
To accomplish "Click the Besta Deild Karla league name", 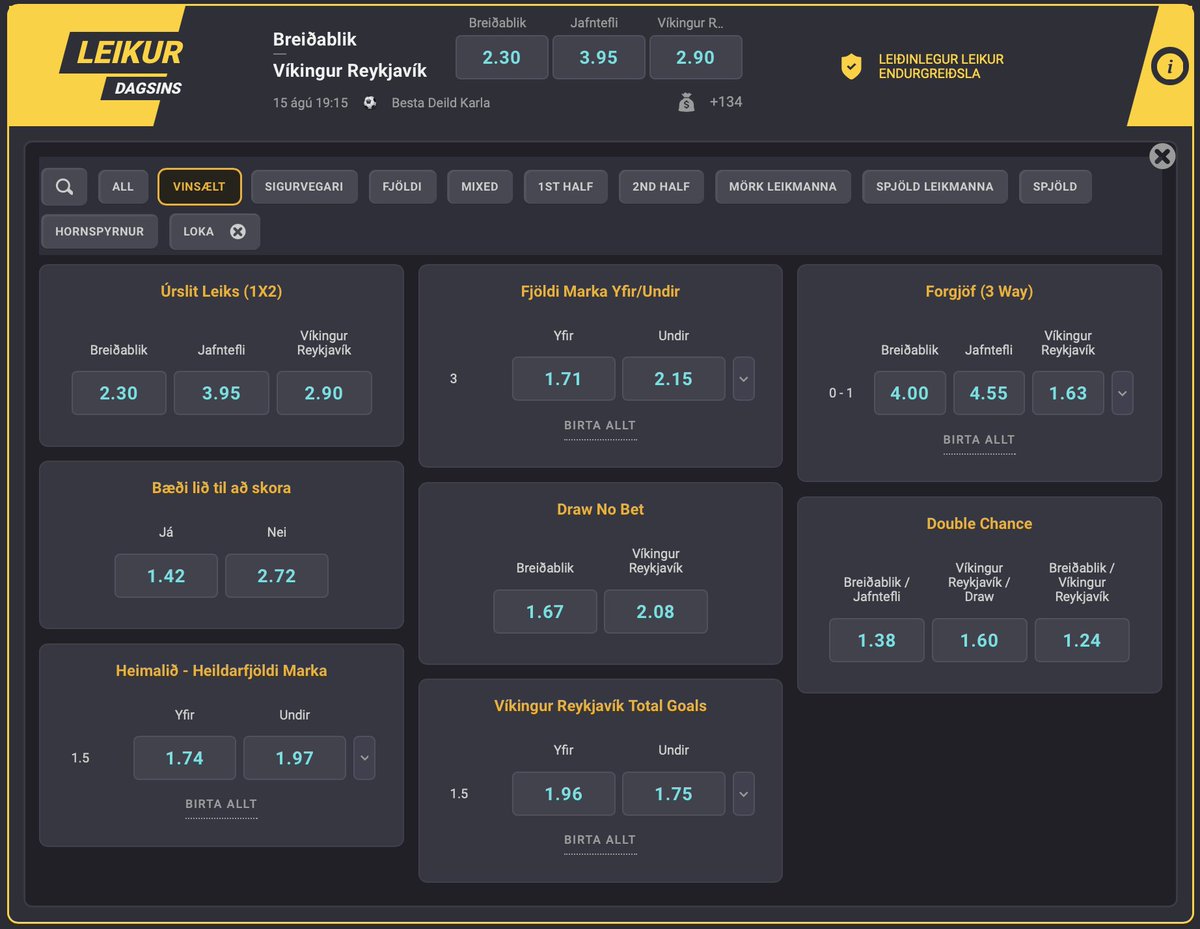I will (441, 102).
